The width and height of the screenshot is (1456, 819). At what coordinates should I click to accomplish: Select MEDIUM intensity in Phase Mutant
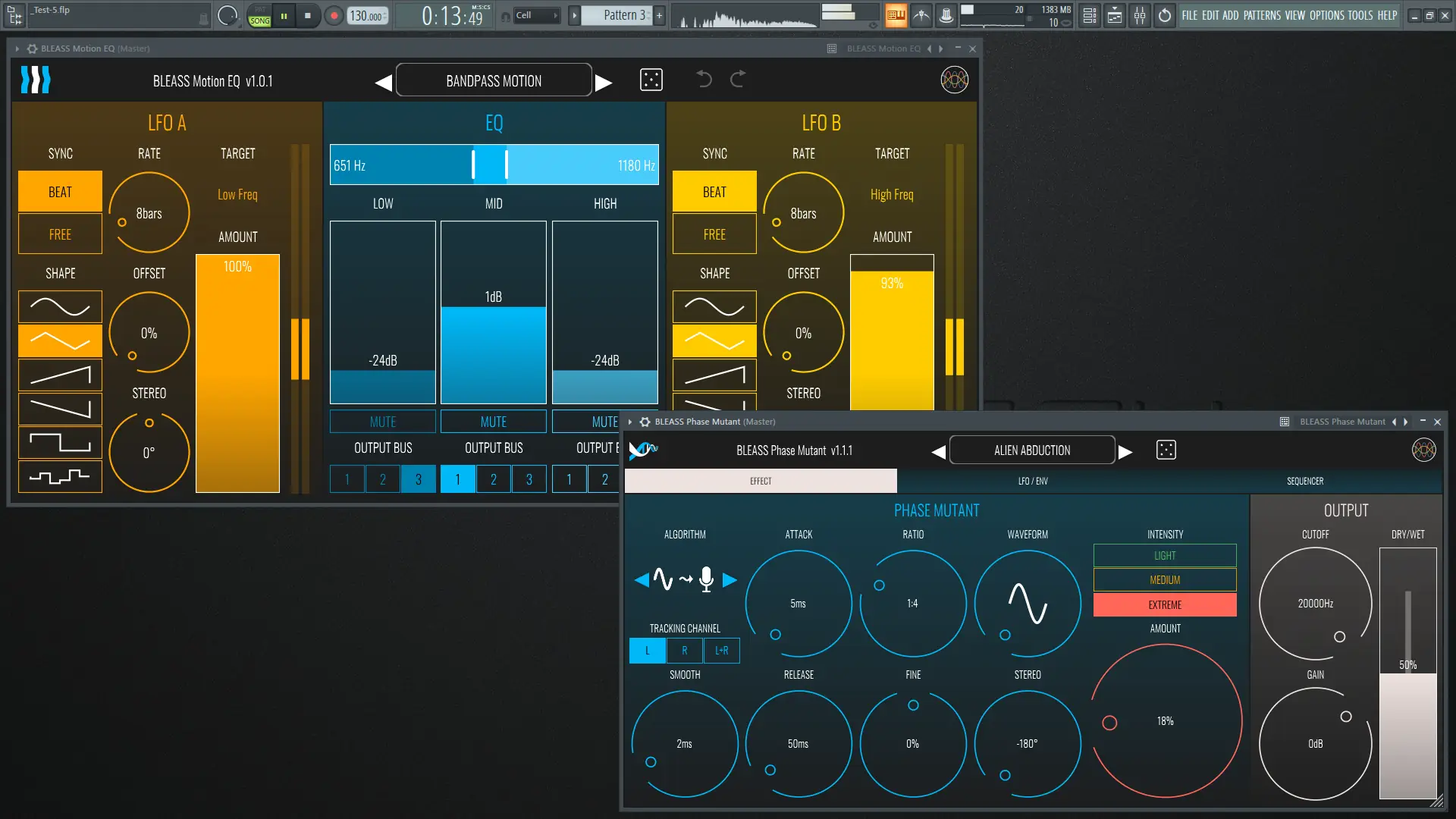coord(1164,580)
